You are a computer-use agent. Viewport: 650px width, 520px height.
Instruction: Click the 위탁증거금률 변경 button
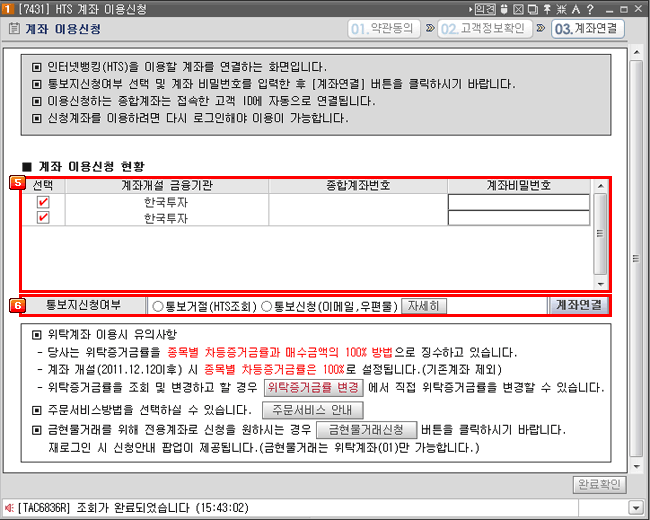coord(313,388)
